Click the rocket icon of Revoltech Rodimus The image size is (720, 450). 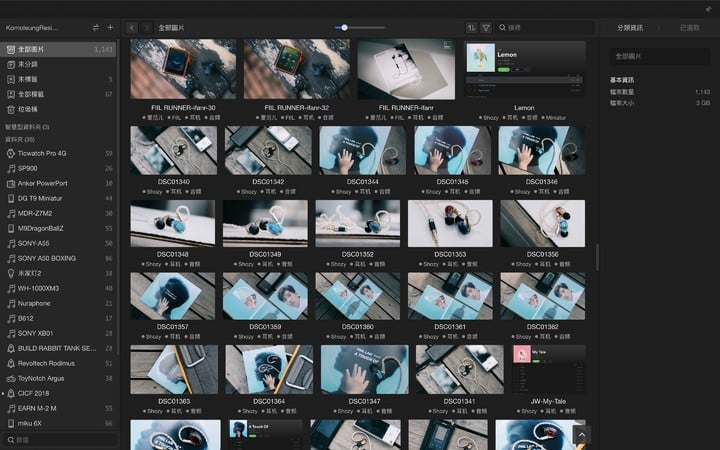pos(11,363)
